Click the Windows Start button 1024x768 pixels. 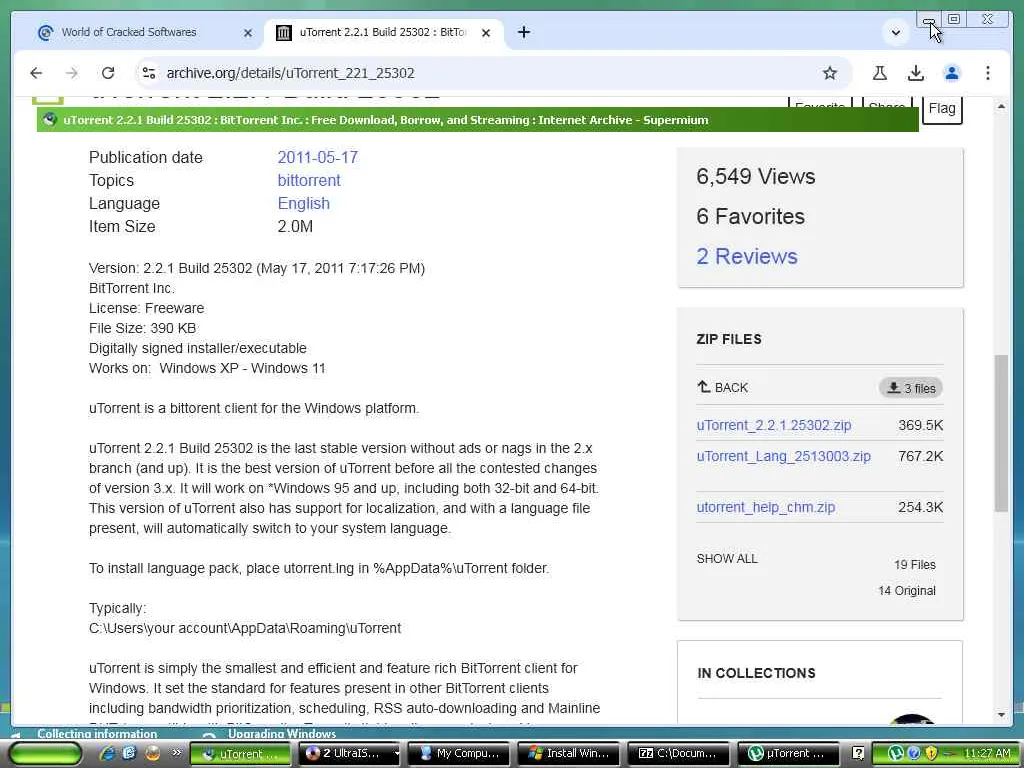click(45, 753)
